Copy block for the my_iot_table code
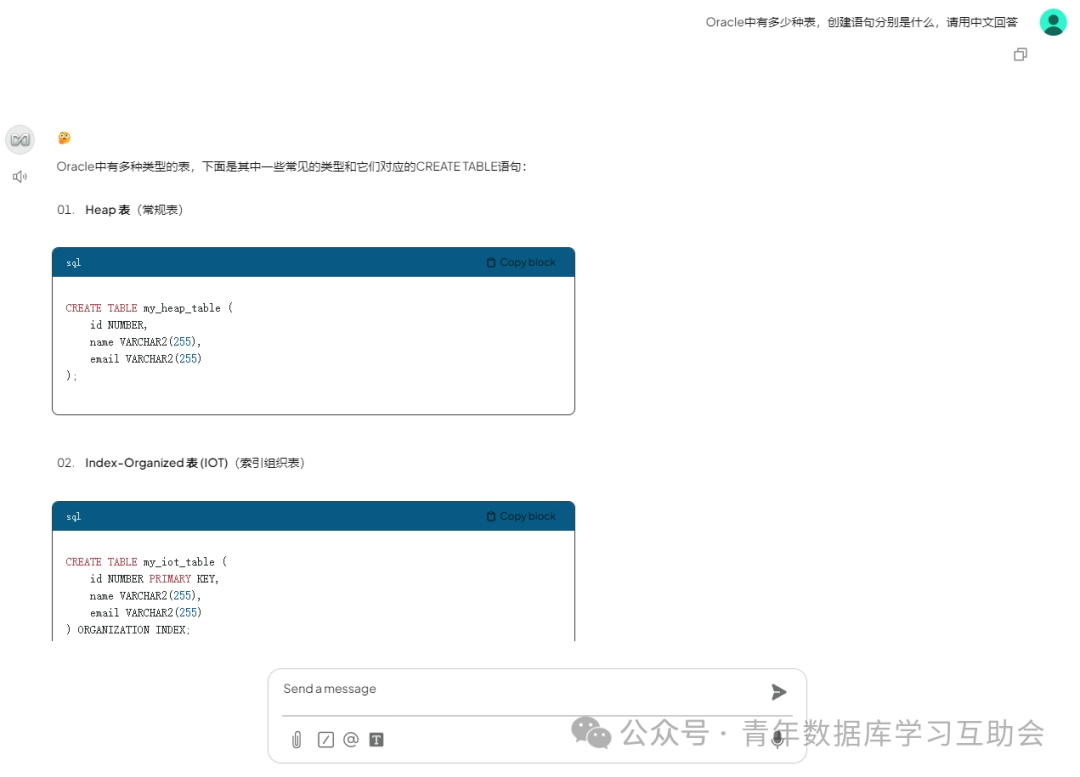 tap(521, 516)
